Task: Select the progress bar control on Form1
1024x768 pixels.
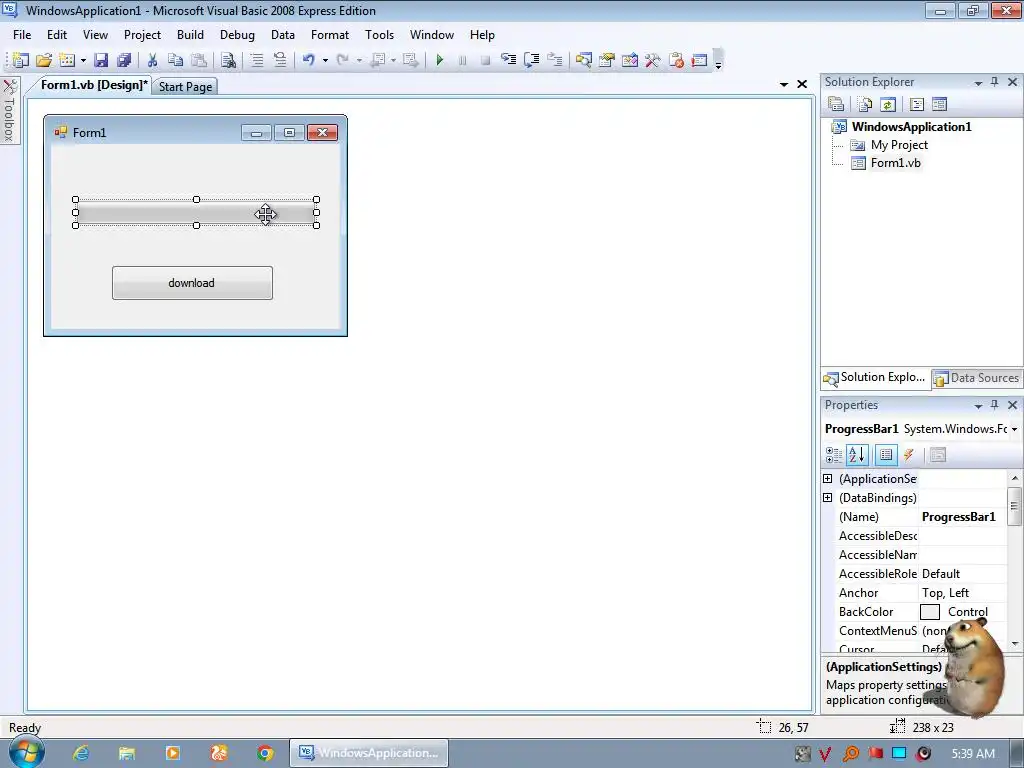Action: (196, 213)
